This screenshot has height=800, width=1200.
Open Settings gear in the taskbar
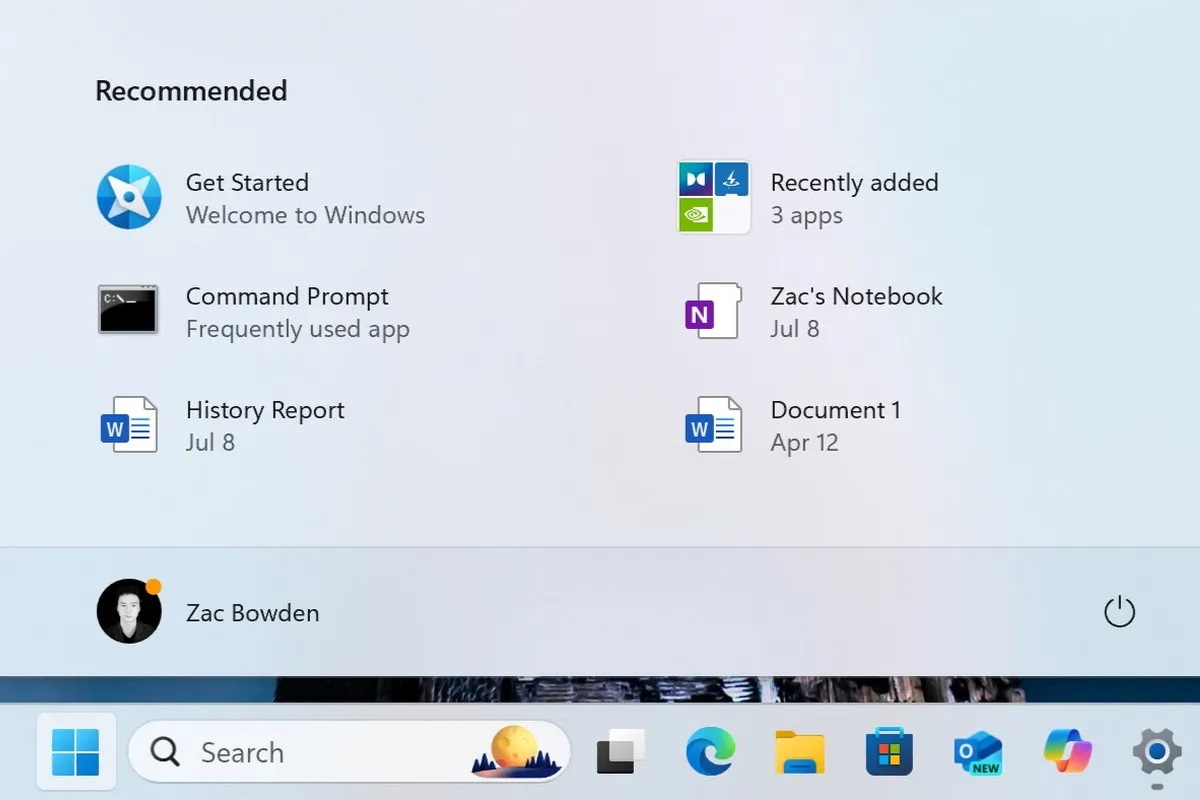(1157, 752)
